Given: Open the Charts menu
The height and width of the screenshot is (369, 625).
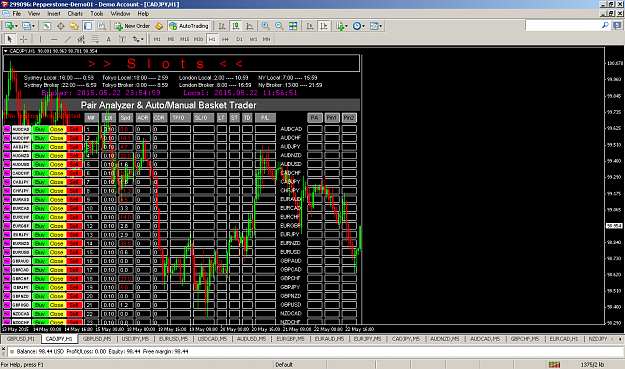Looking at the screenshot, I should 75,14.
